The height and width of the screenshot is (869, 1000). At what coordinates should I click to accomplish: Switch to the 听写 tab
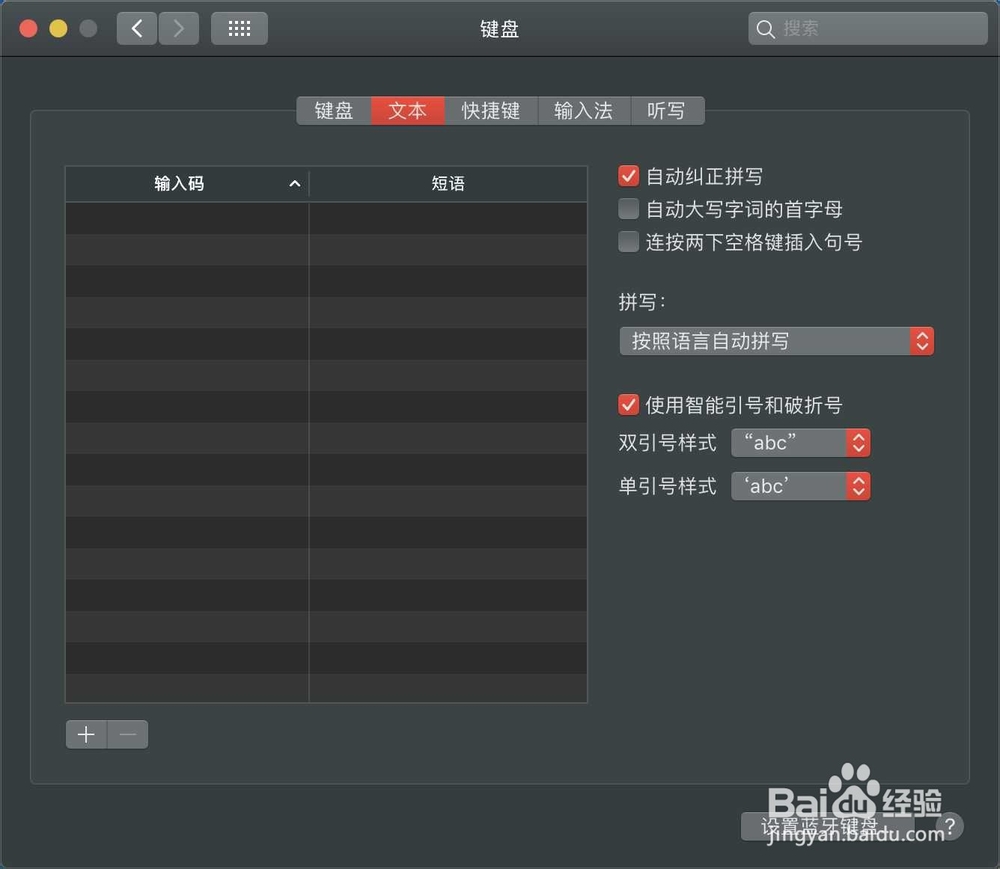(668, 110)
